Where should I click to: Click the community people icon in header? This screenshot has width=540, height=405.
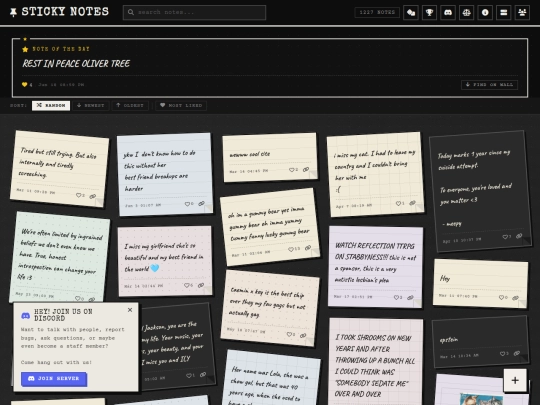(522, 12)
